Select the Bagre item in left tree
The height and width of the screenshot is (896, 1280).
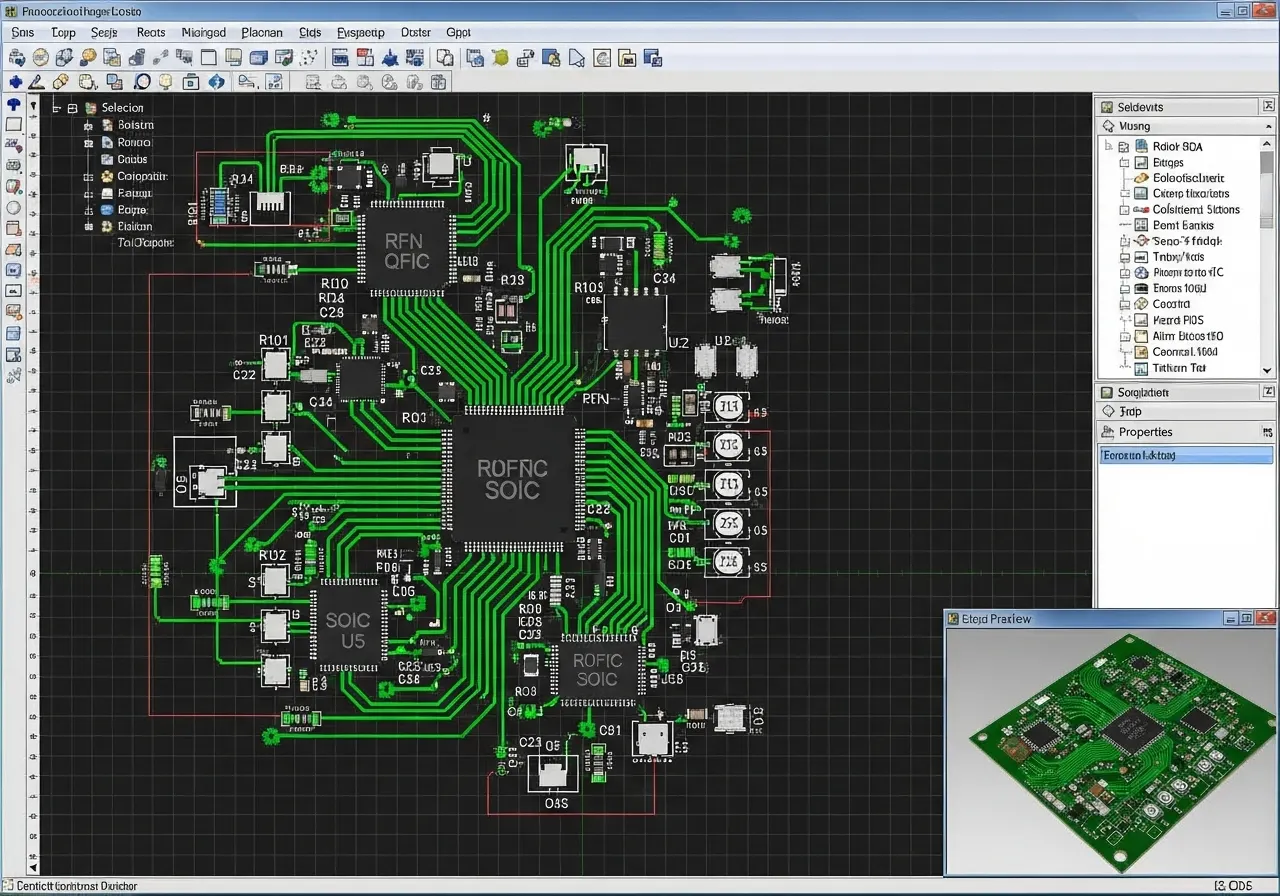pyautogui.click(x=132, y=210)
